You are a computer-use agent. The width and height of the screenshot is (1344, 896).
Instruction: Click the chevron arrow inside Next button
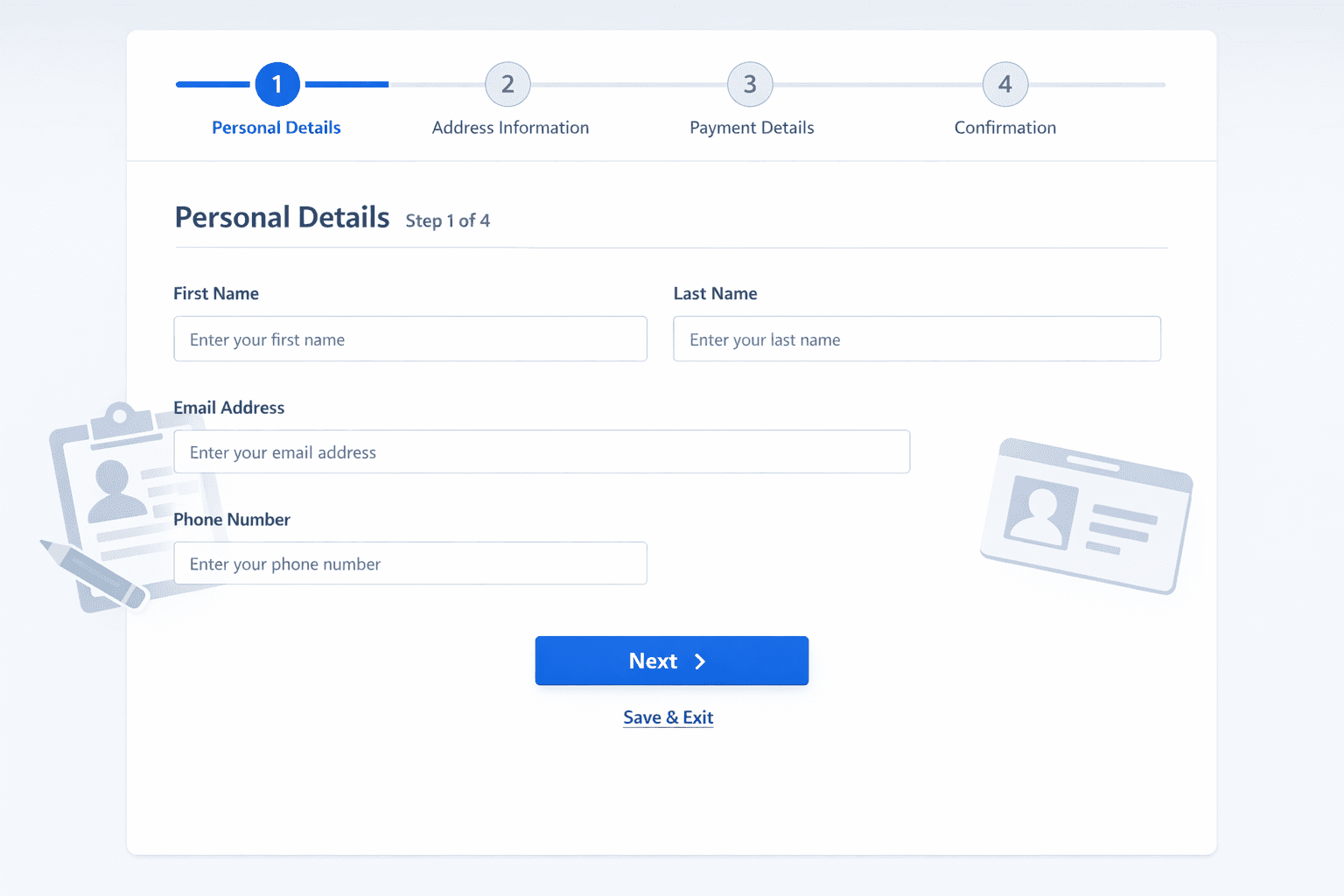[x=700, y=661]
